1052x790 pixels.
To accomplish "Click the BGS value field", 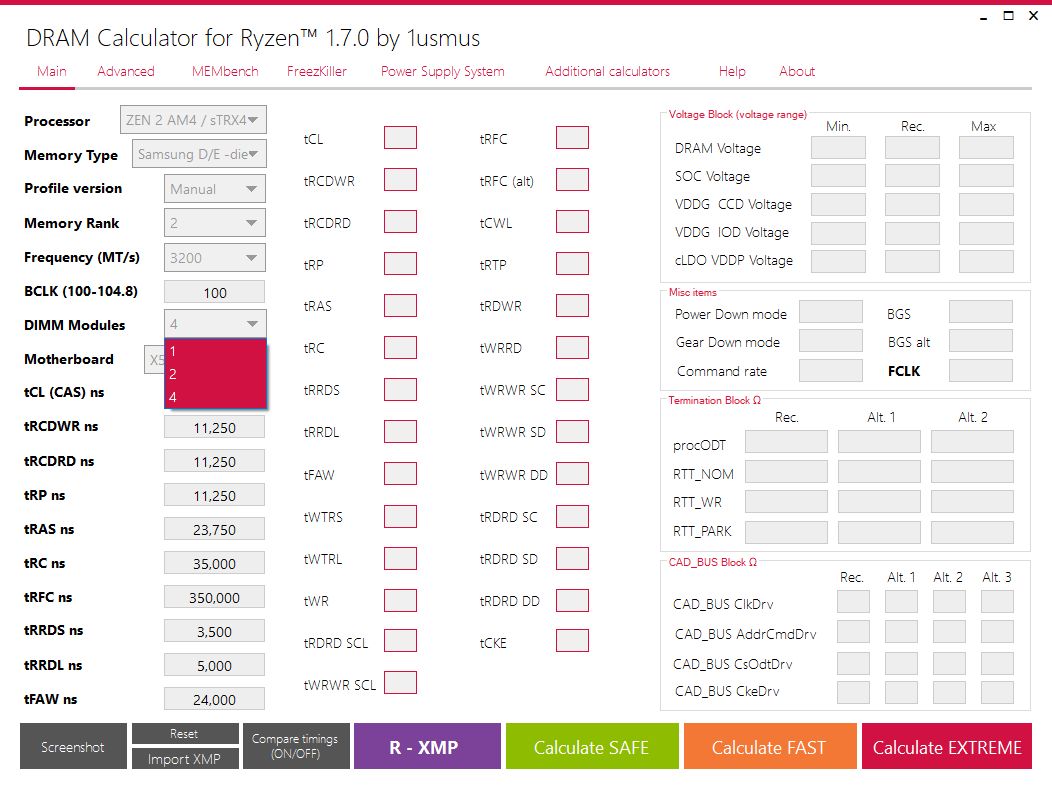I will pos(981,312).
